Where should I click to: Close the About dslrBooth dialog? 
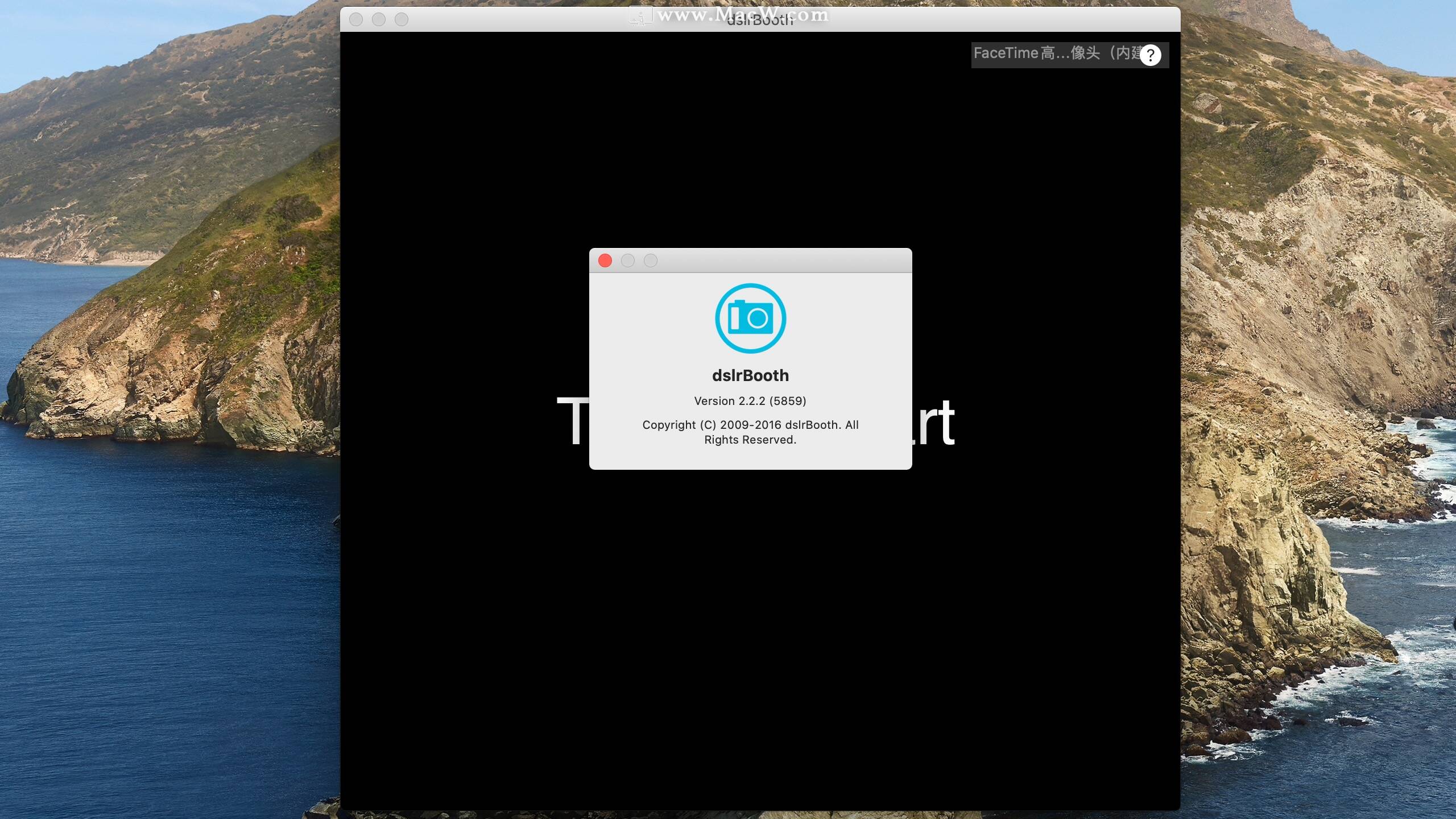(x=605, y=260)
